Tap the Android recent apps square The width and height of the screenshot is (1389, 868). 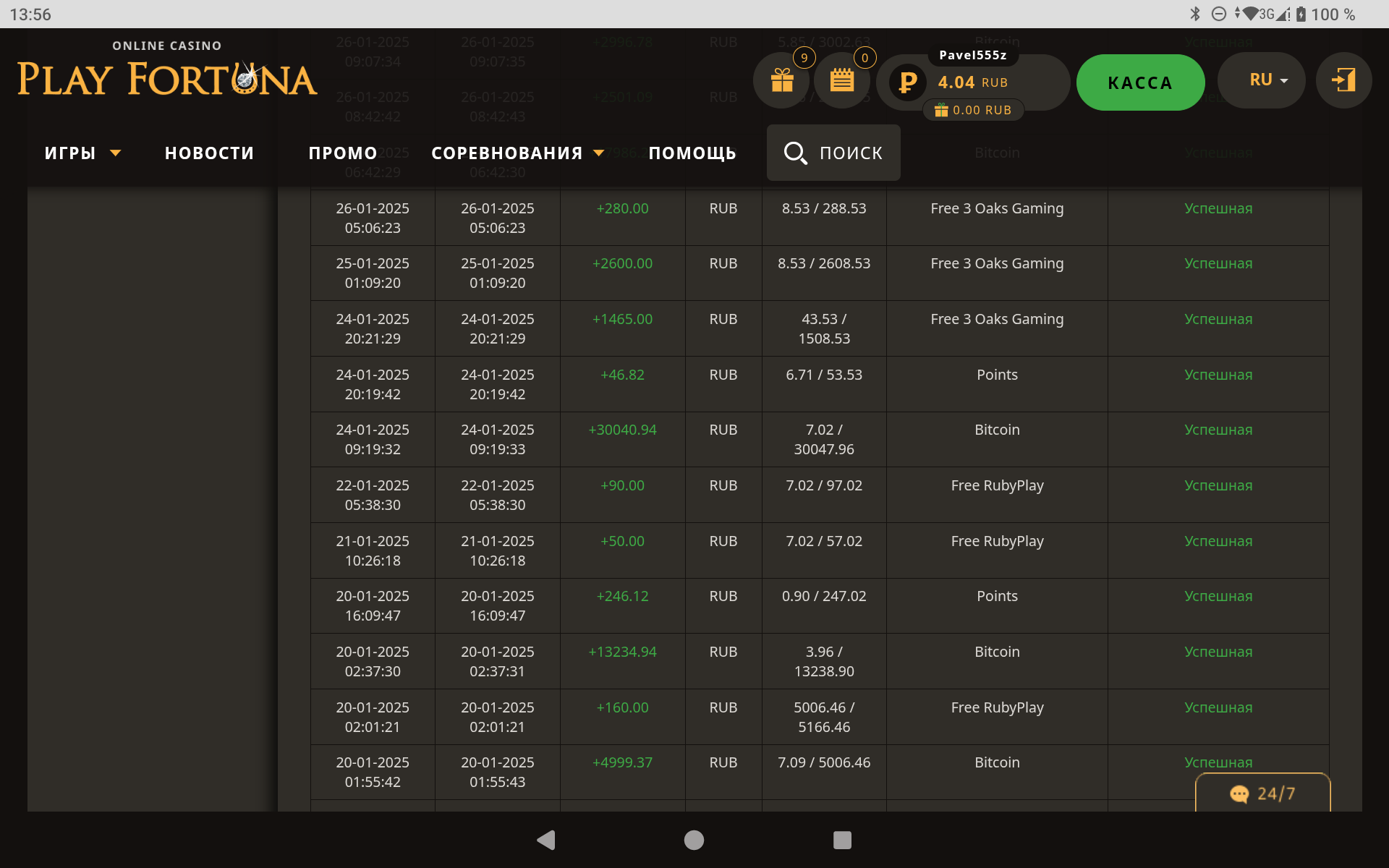coord(842,840)
